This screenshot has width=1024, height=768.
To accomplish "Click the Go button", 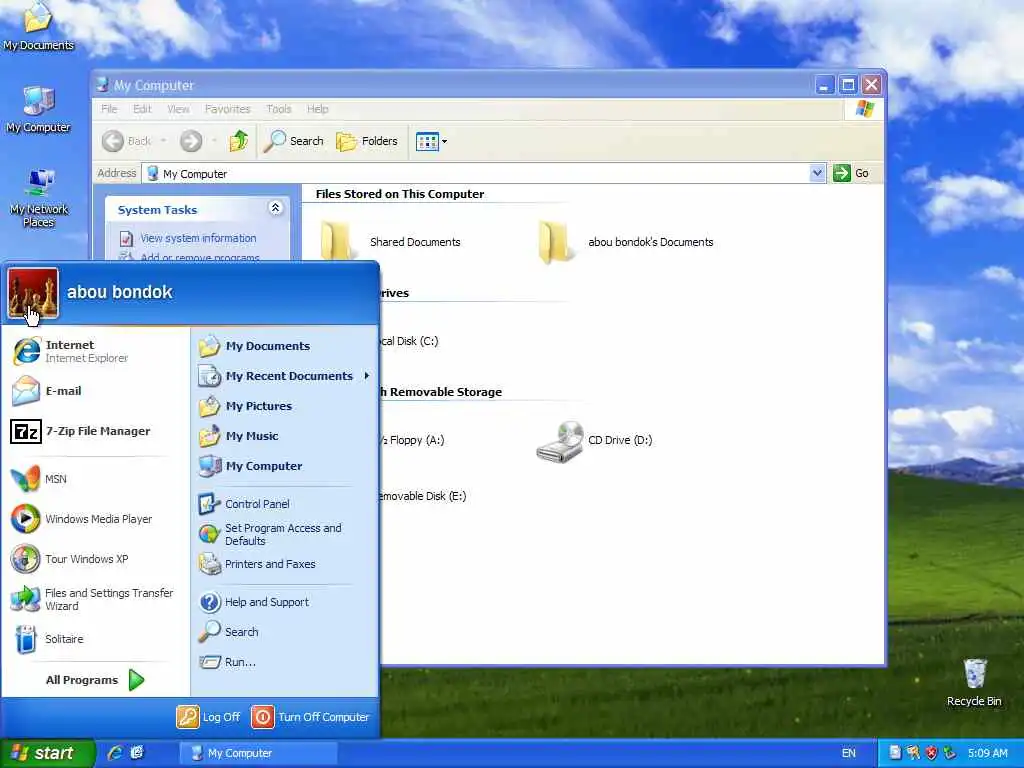I will click(x=852, y=173).
